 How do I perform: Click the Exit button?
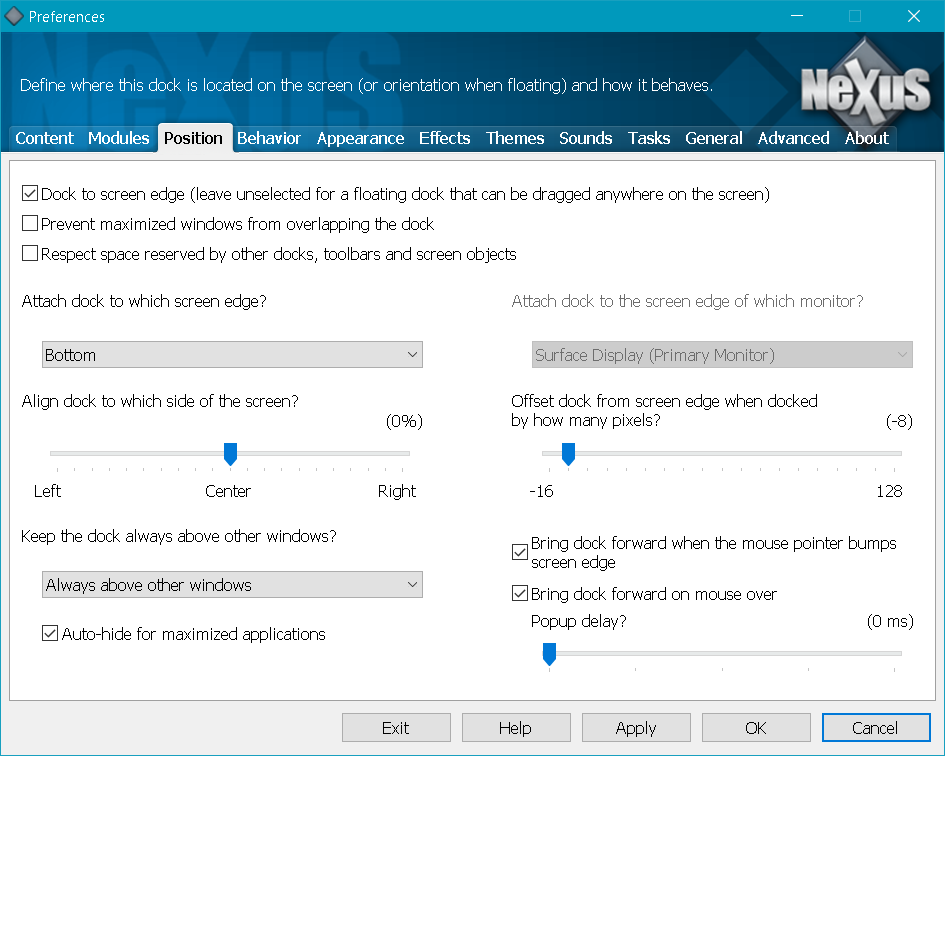[x=396, y=728]
